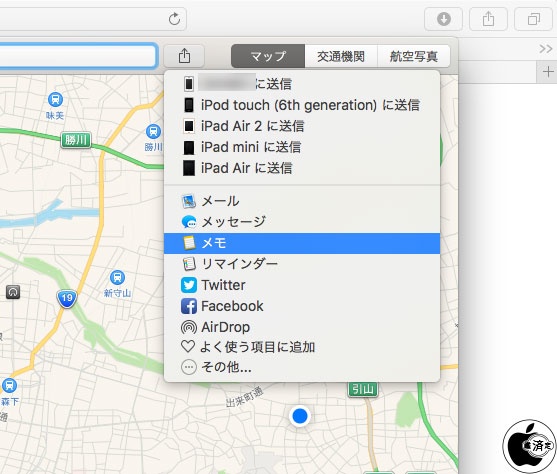Choose iPod touch (6th generation) に送信
557x474 pixels.
[x=302, y=105]
